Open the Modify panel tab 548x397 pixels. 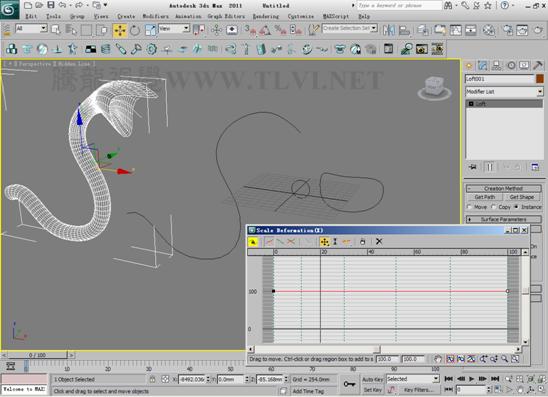pyautogui.click(x=483, y=65)
